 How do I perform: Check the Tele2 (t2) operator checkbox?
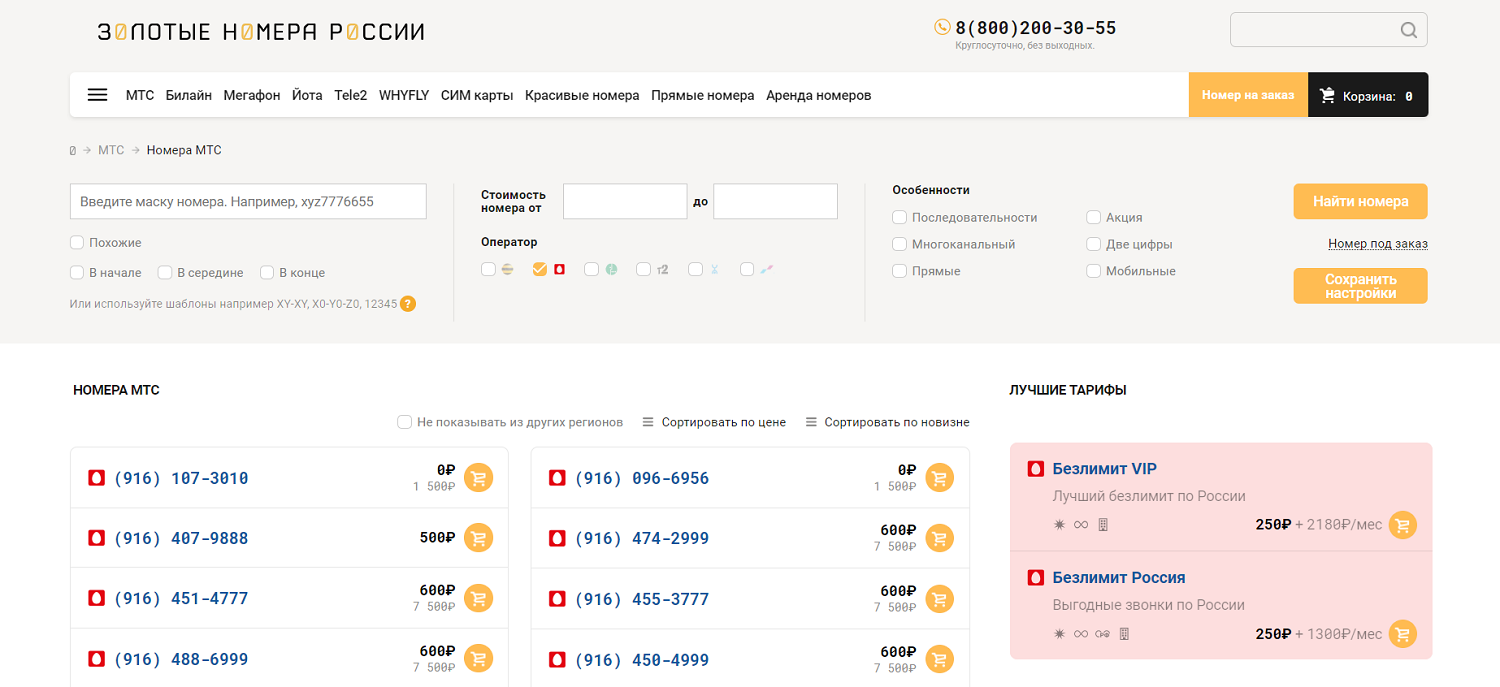644,269
